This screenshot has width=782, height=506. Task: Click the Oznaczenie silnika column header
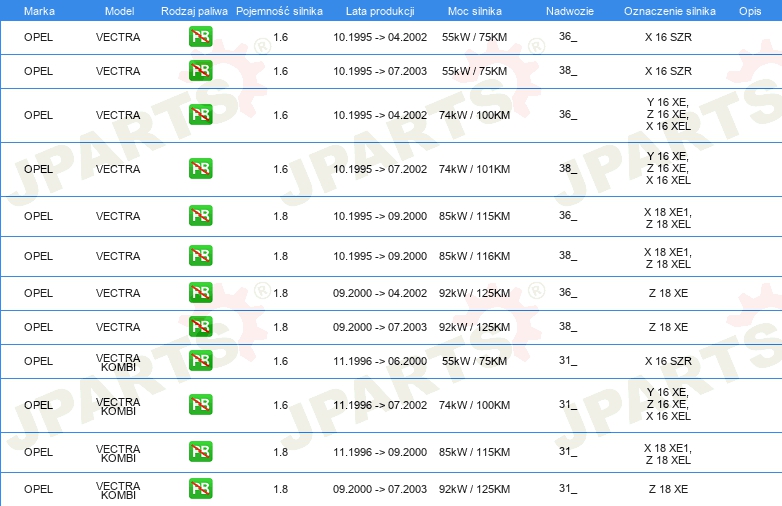(670, 11)
